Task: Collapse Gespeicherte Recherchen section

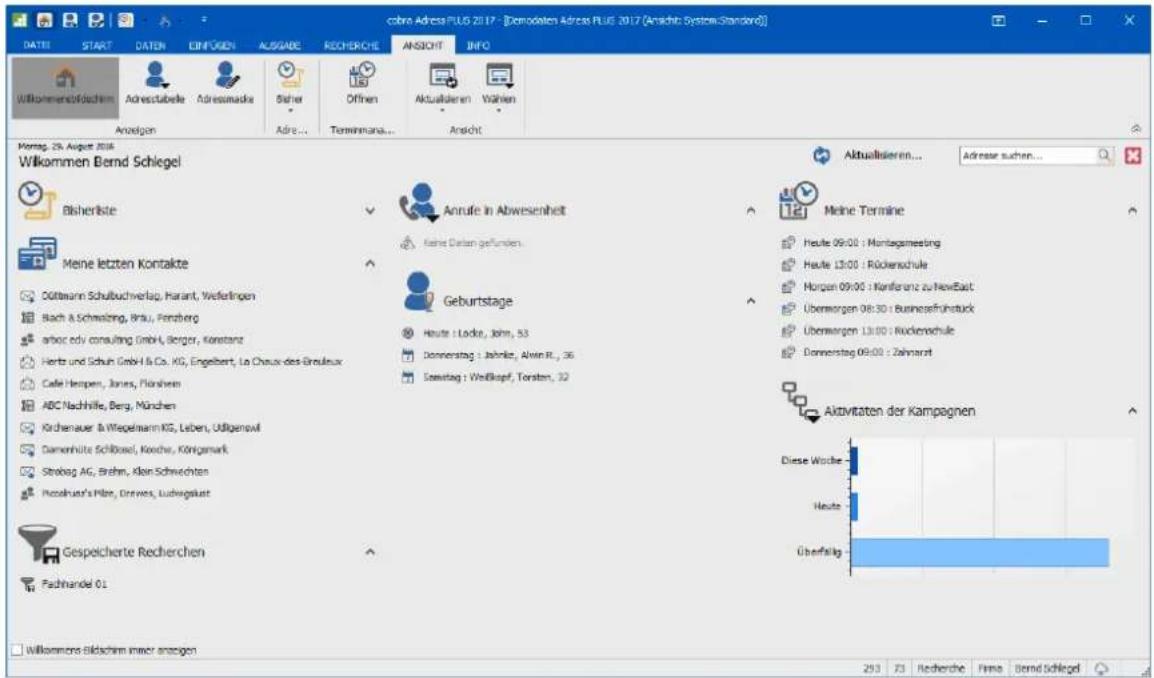Action: pos(370,551)
